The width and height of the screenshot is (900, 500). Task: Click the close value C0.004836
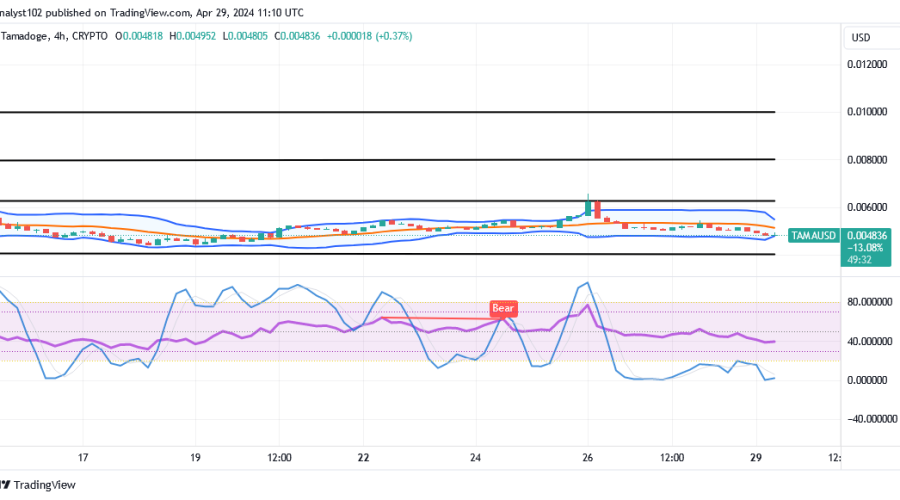[297, 36]
